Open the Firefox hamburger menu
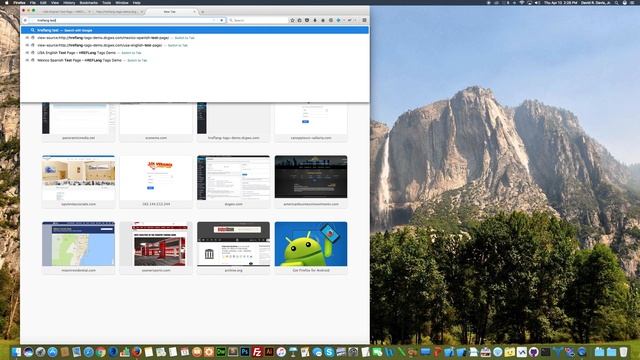640x360 pixels. pos(364,20)
